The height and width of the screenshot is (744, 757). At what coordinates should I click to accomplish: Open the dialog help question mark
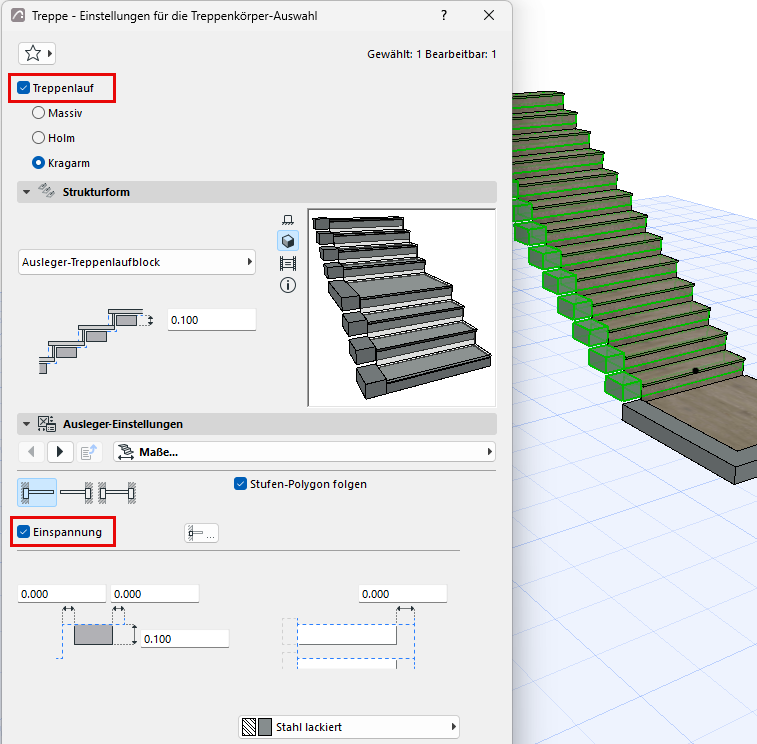(x=444, y=15)
